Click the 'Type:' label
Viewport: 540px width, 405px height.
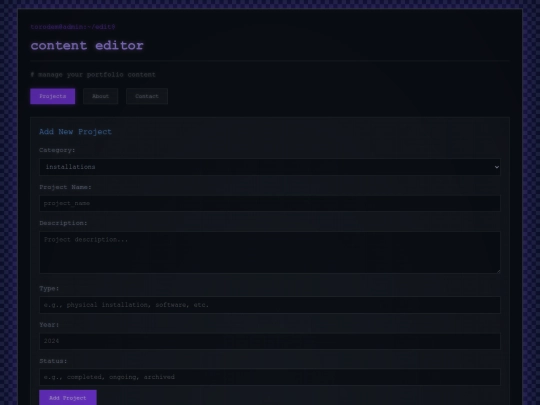(49, 289)
